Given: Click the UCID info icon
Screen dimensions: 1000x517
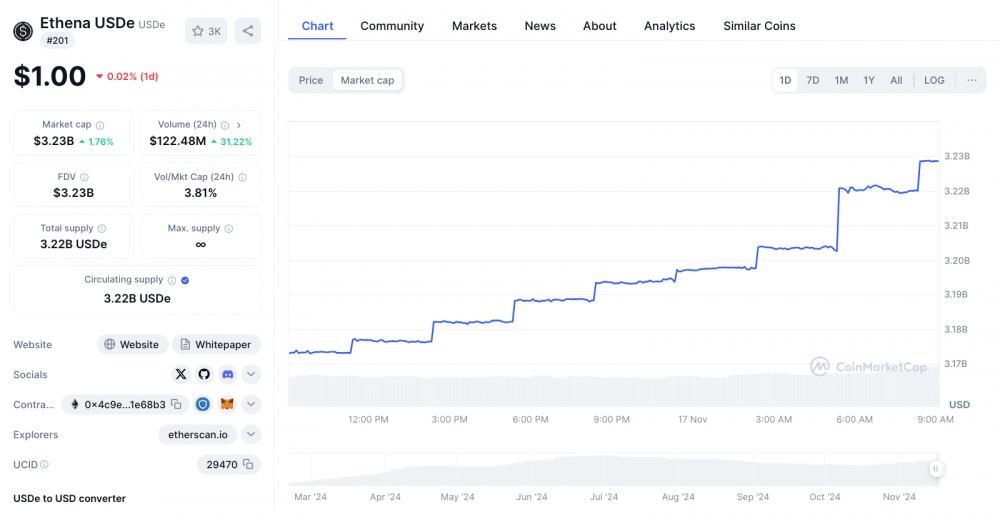Looking at the screenshot, I should coord(45,465).
